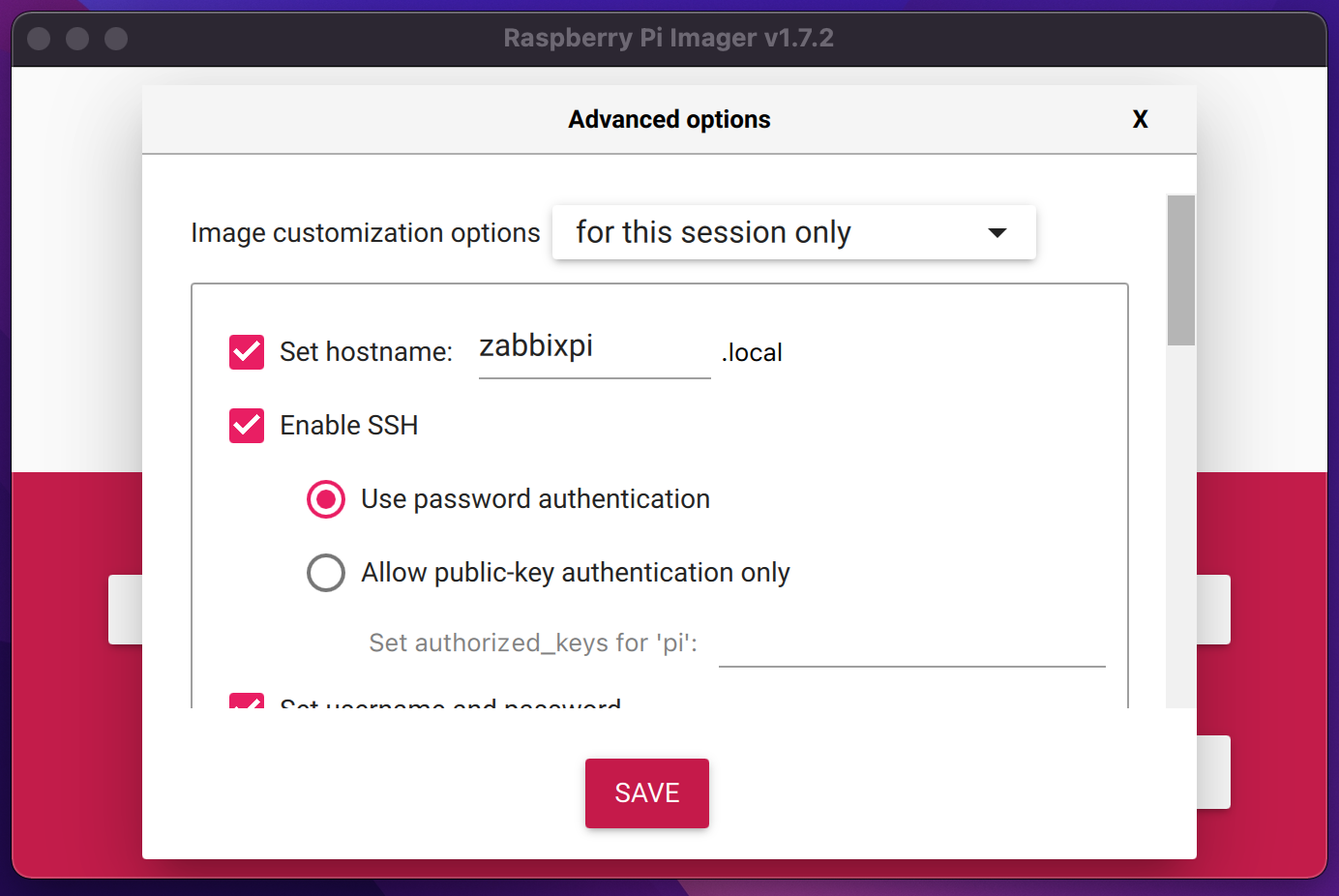
Task: Click the '.local' suffix text
Action: (752, 352)
